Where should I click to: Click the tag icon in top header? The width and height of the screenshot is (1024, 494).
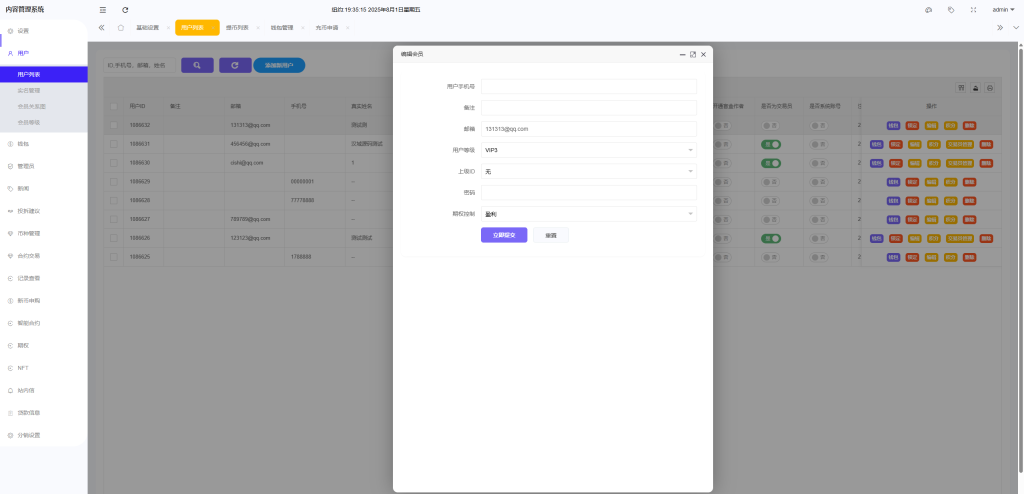(x=950, y=9)
